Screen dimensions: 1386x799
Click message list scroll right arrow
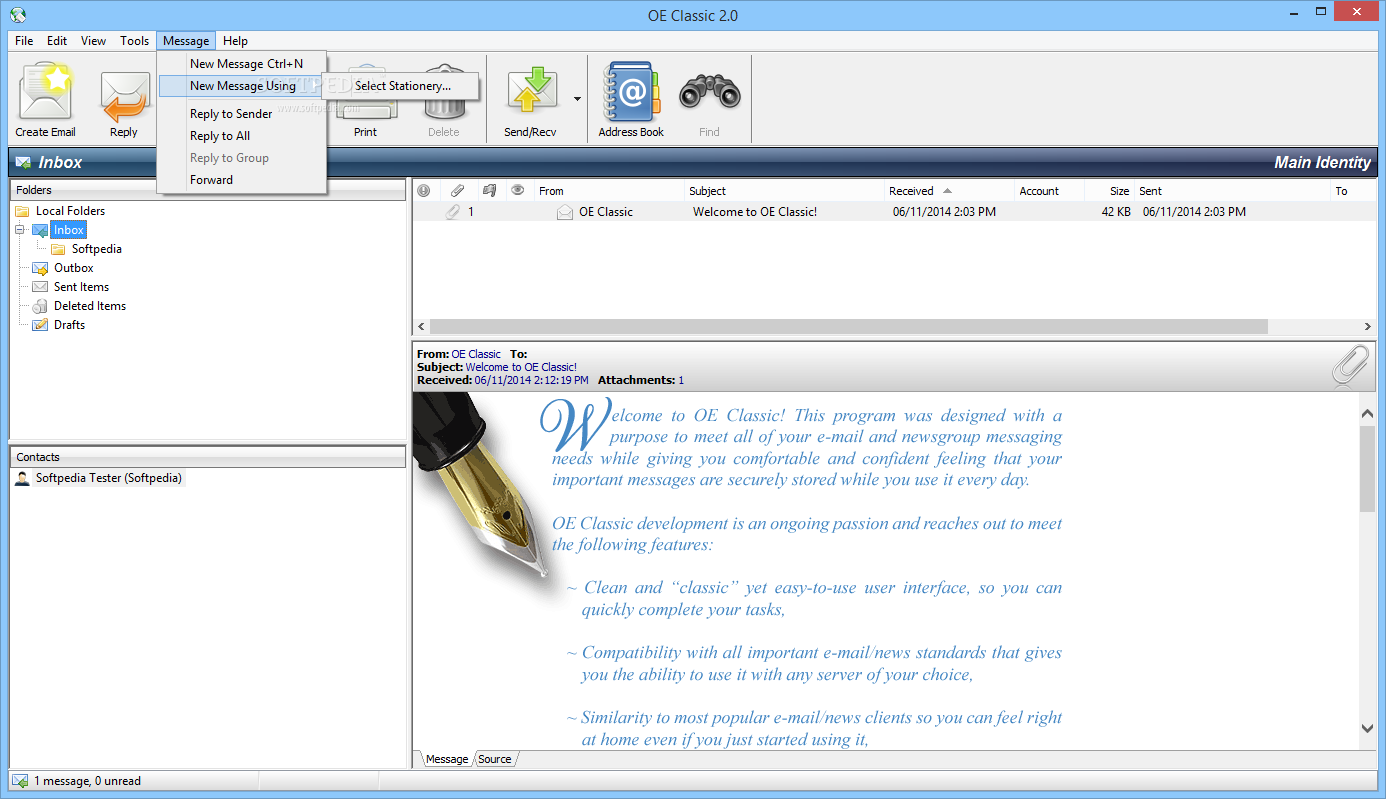click(x=1368, y=327)
